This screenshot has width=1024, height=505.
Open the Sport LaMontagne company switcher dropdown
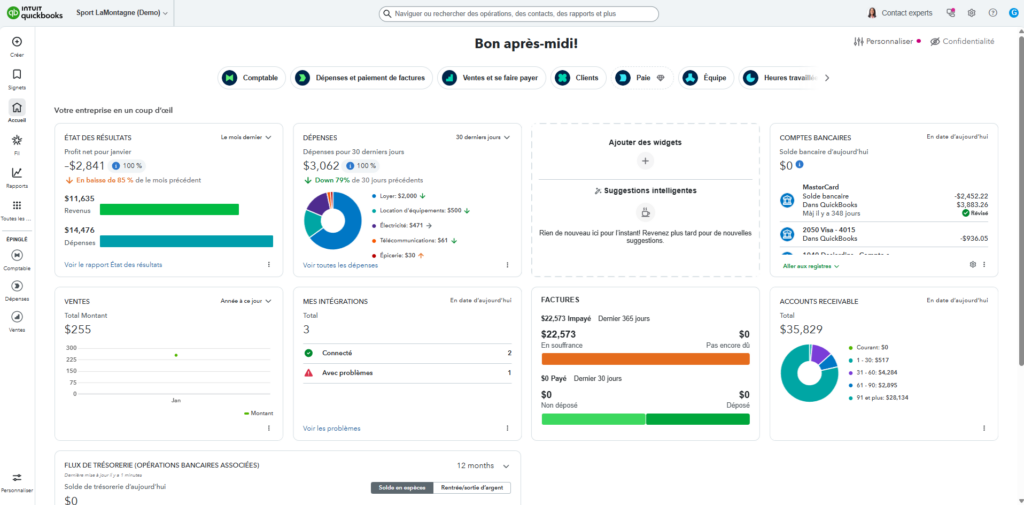point(122,13)
